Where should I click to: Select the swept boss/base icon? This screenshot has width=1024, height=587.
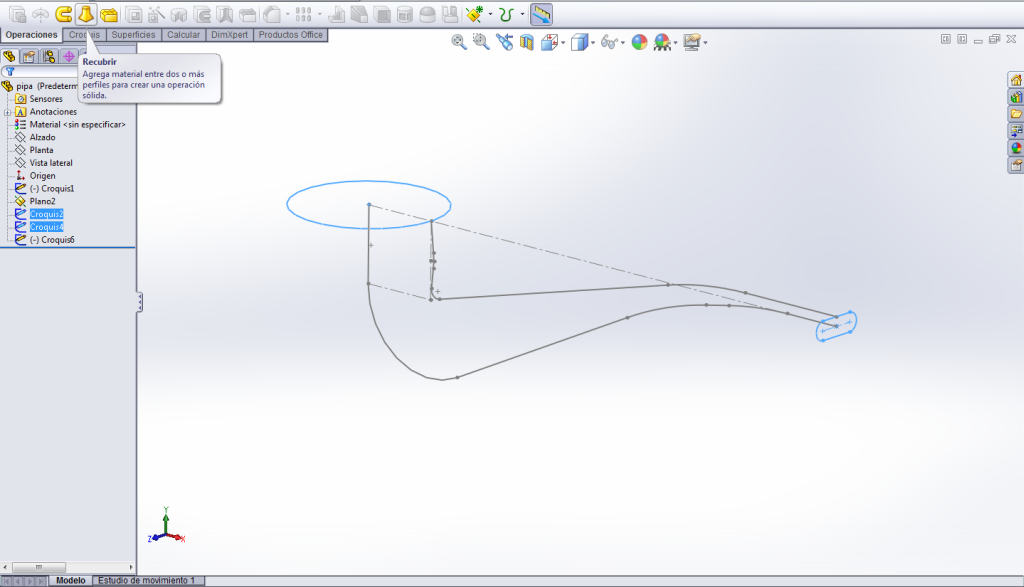[x=63, y=14]
